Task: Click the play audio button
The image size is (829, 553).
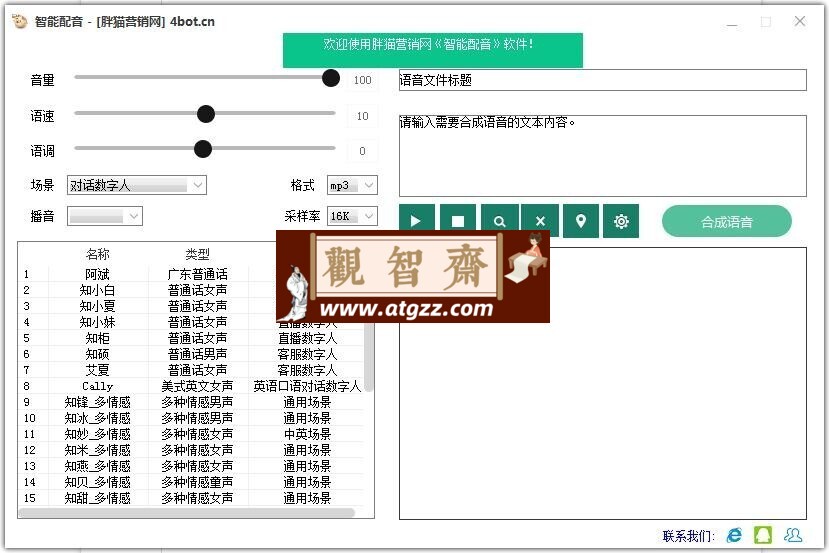Action: coord(417,221)
